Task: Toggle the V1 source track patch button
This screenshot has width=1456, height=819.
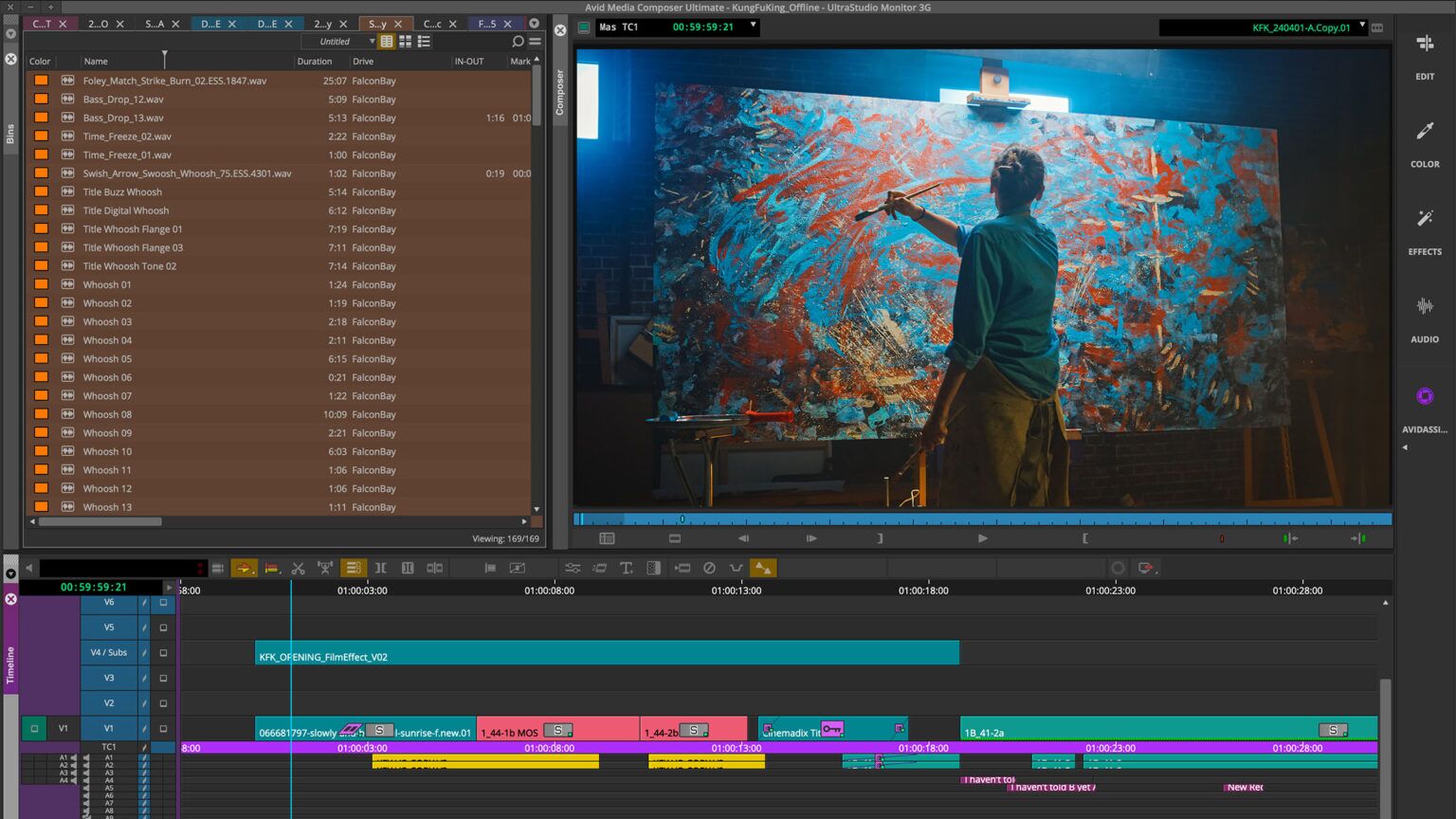Action: (63, 729)
